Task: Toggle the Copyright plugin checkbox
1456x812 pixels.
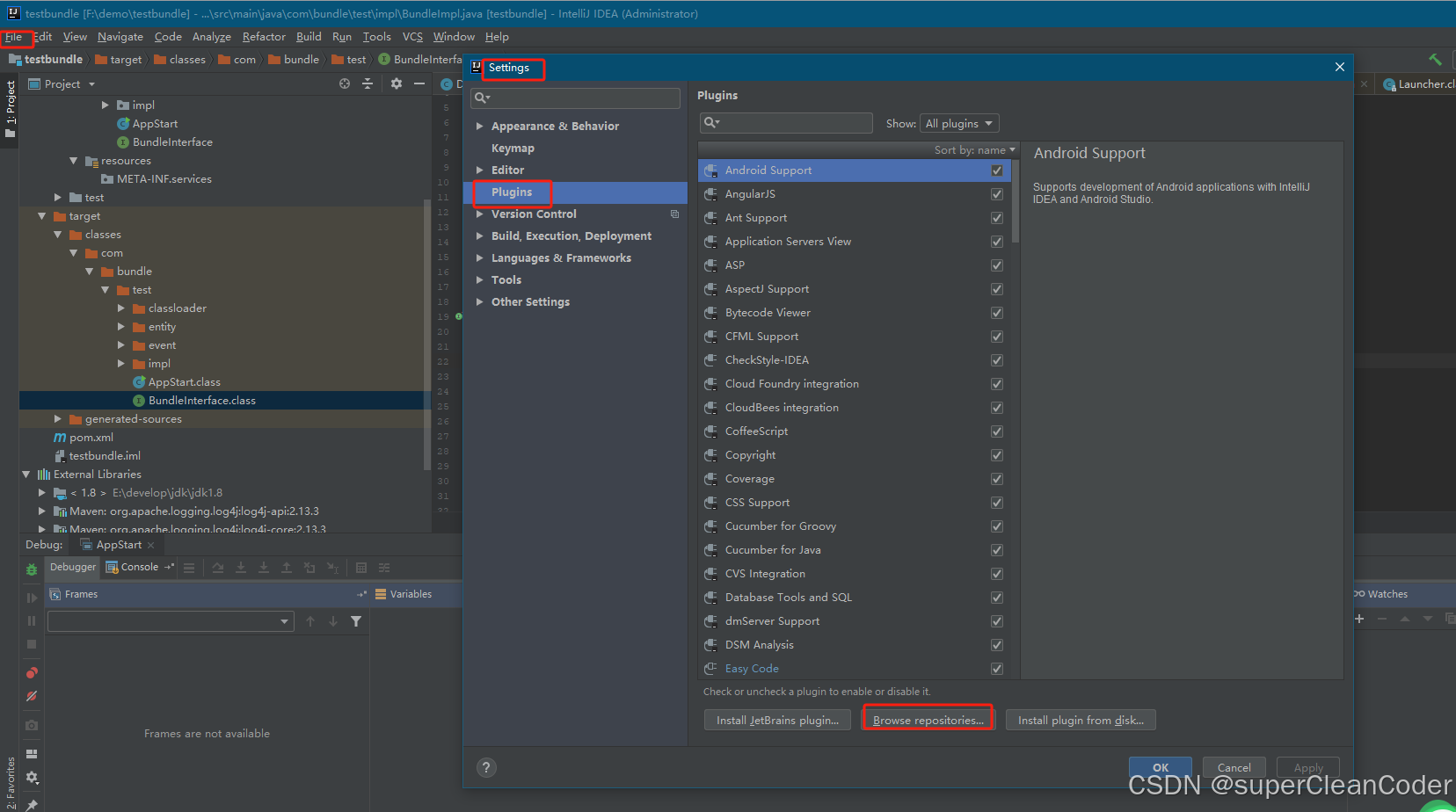Action: [x=997, y=455]
